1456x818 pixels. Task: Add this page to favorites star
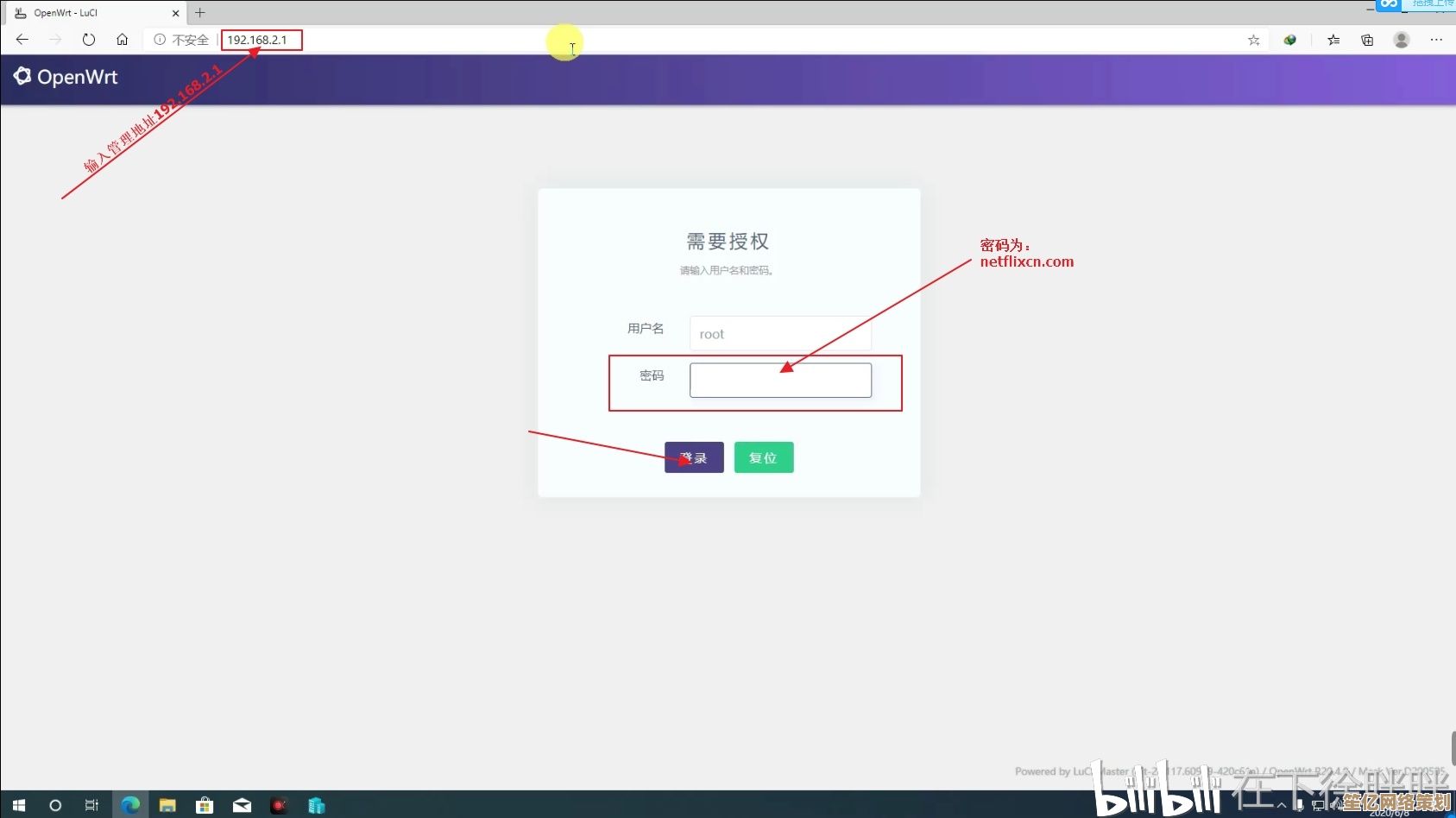1253,40
